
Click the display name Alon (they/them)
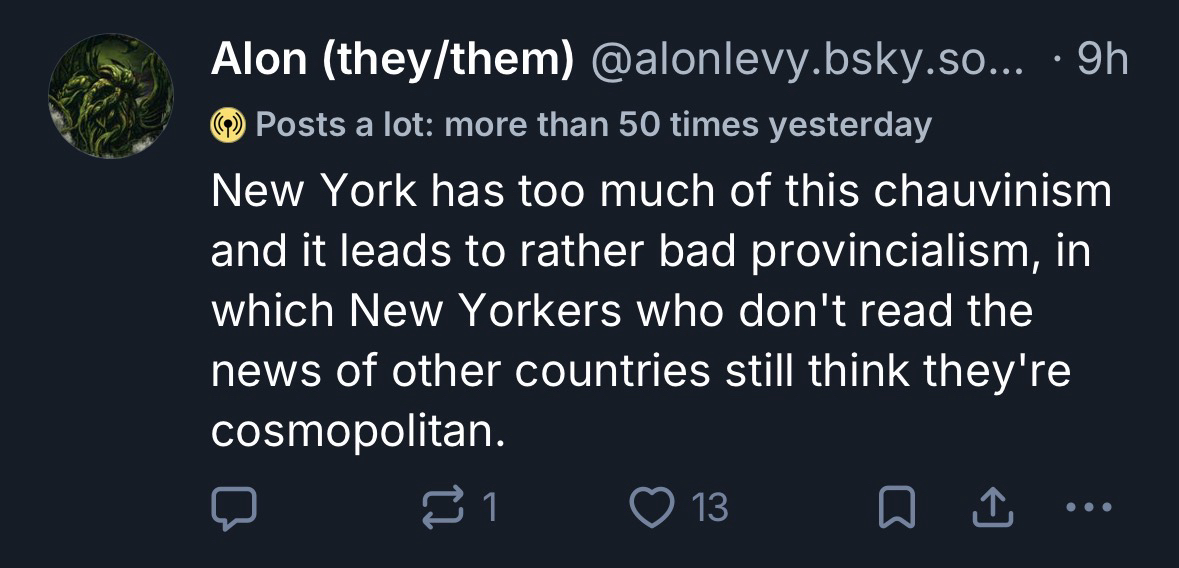pyautogui.click(x=392, y=62)
